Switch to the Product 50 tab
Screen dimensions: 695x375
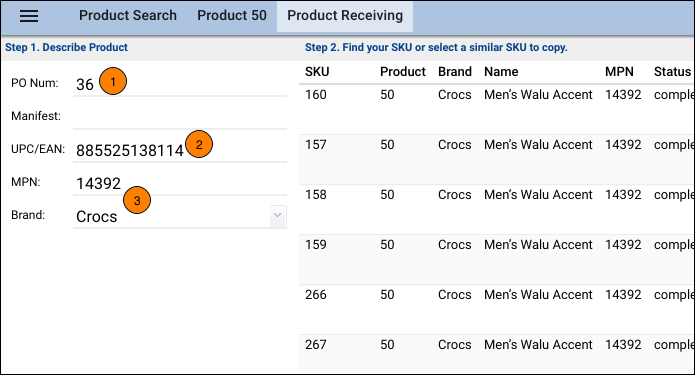point(232,16)
